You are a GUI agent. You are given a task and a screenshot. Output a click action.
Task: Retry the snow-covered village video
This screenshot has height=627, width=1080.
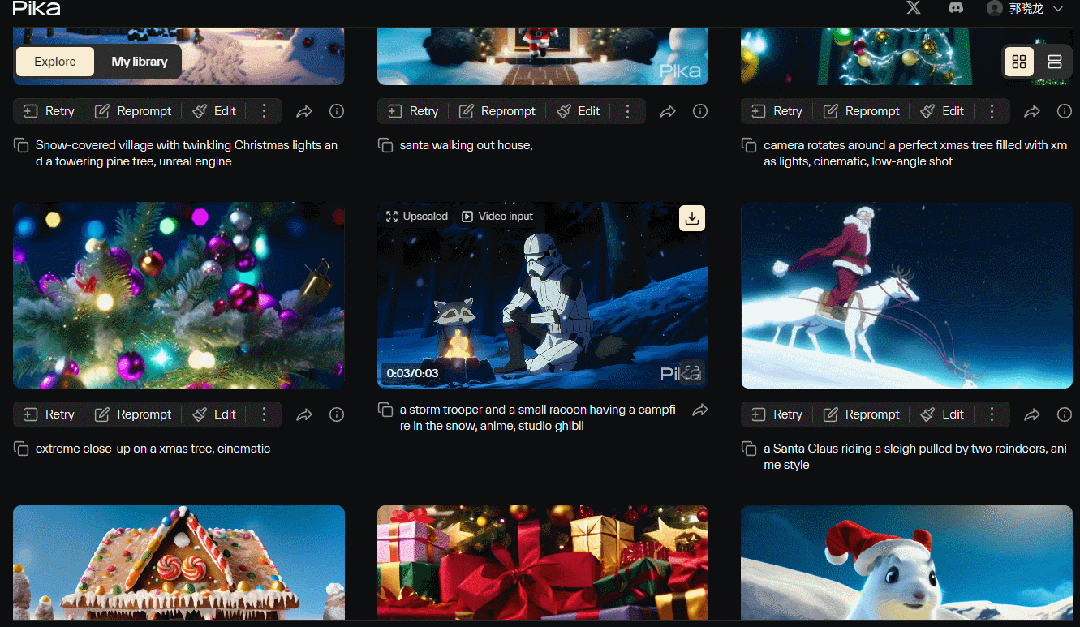point(49,111)
